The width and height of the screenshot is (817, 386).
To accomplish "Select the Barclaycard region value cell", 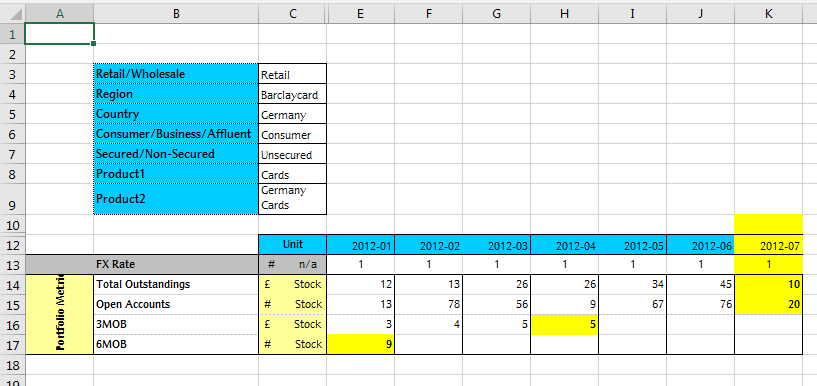I will pos(293,94).
